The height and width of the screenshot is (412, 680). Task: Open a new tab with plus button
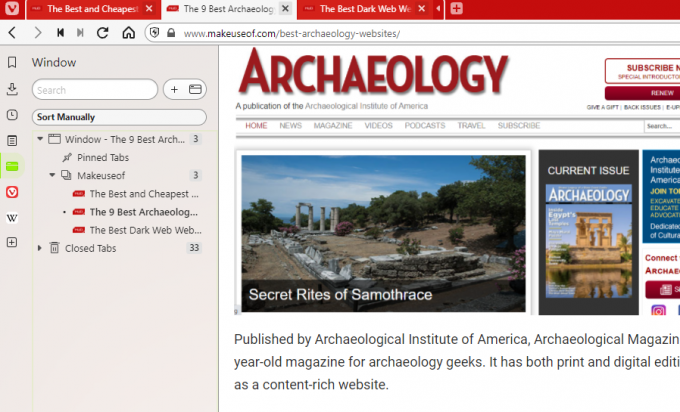click(457, 9)
